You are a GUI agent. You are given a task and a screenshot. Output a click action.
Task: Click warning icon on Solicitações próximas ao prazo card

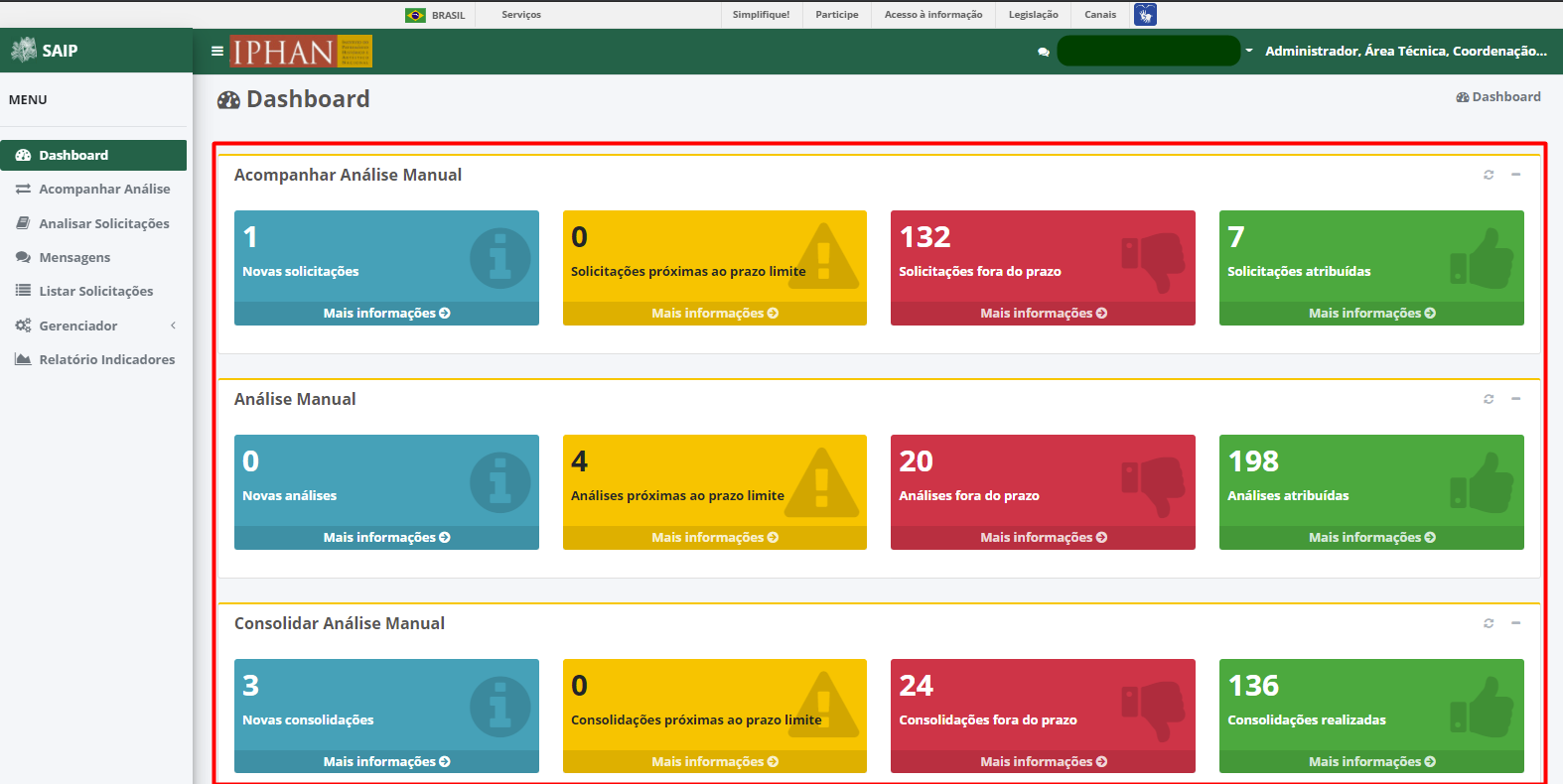click(x=822, y=257)
